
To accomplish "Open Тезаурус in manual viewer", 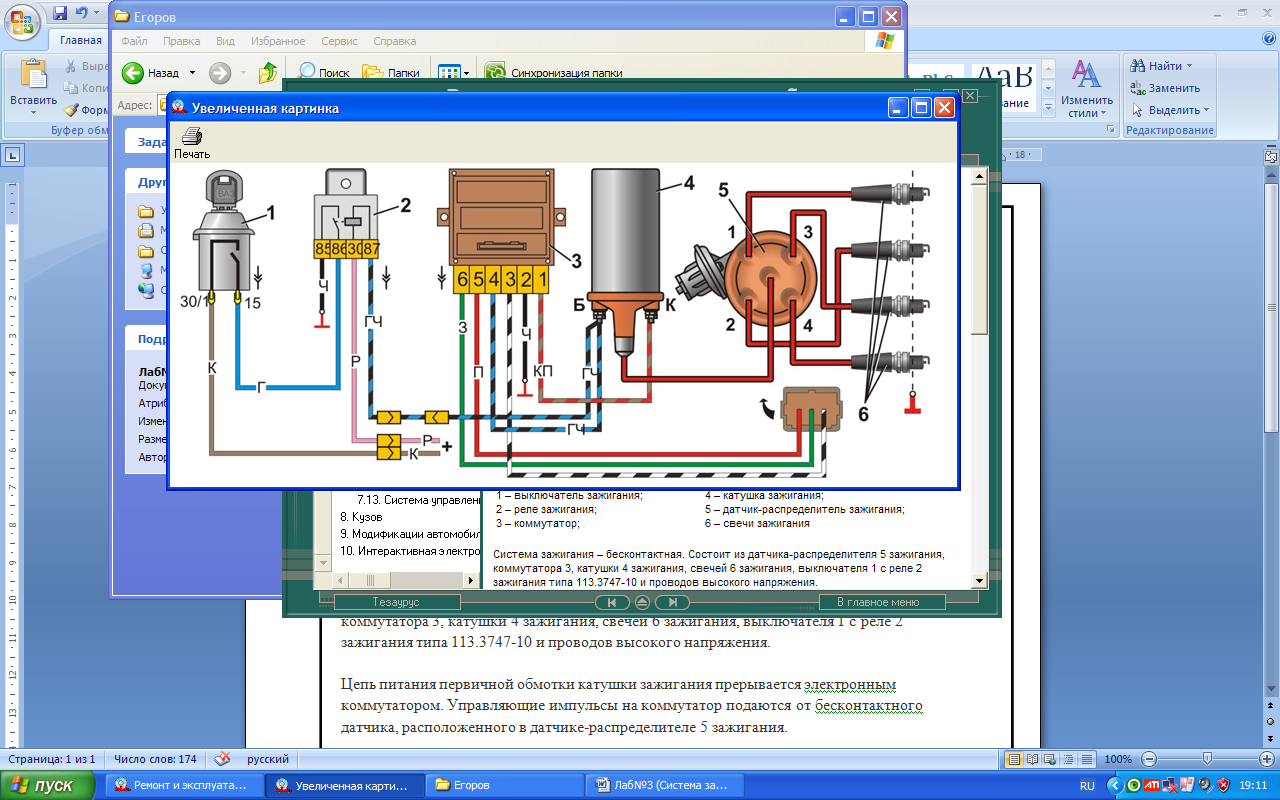I will pyautogui.click(x=397, y=602).
